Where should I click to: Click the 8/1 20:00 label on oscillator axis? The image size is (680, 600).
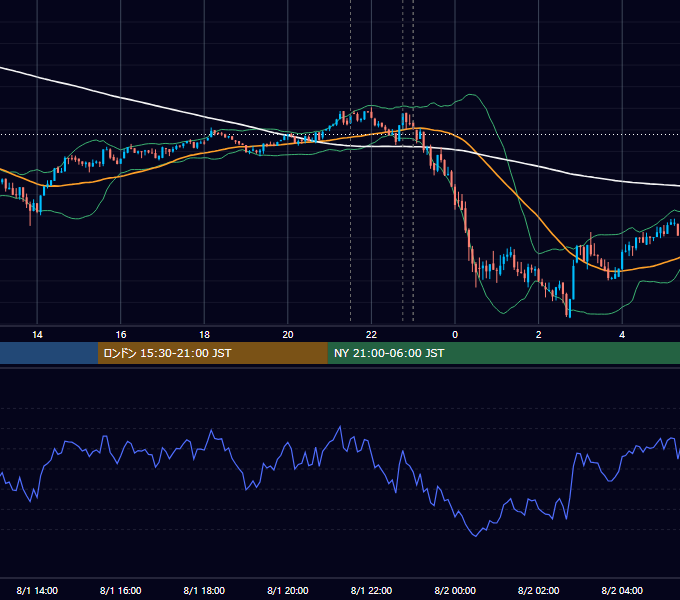[288, 590]
